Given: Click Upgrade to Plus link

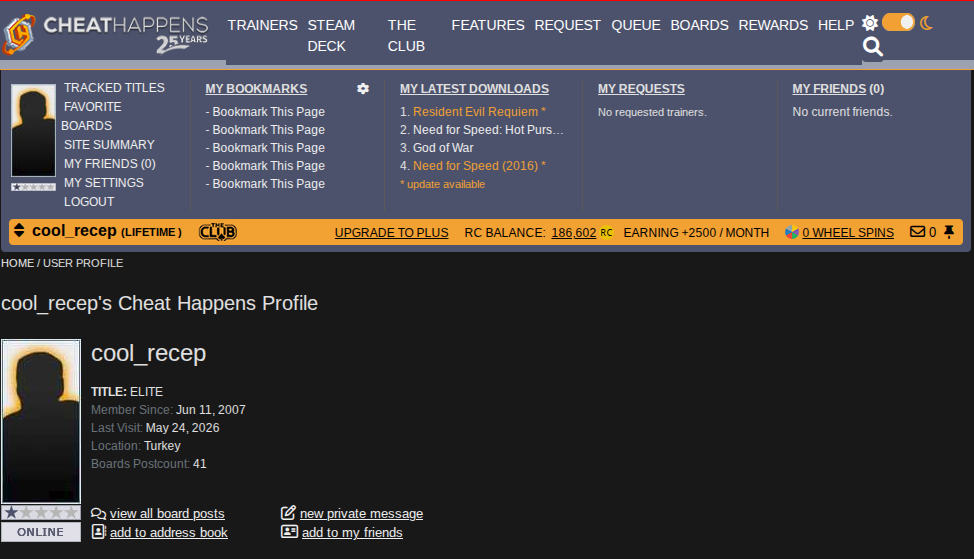Looking at the screenshot, I should (391, 233).
